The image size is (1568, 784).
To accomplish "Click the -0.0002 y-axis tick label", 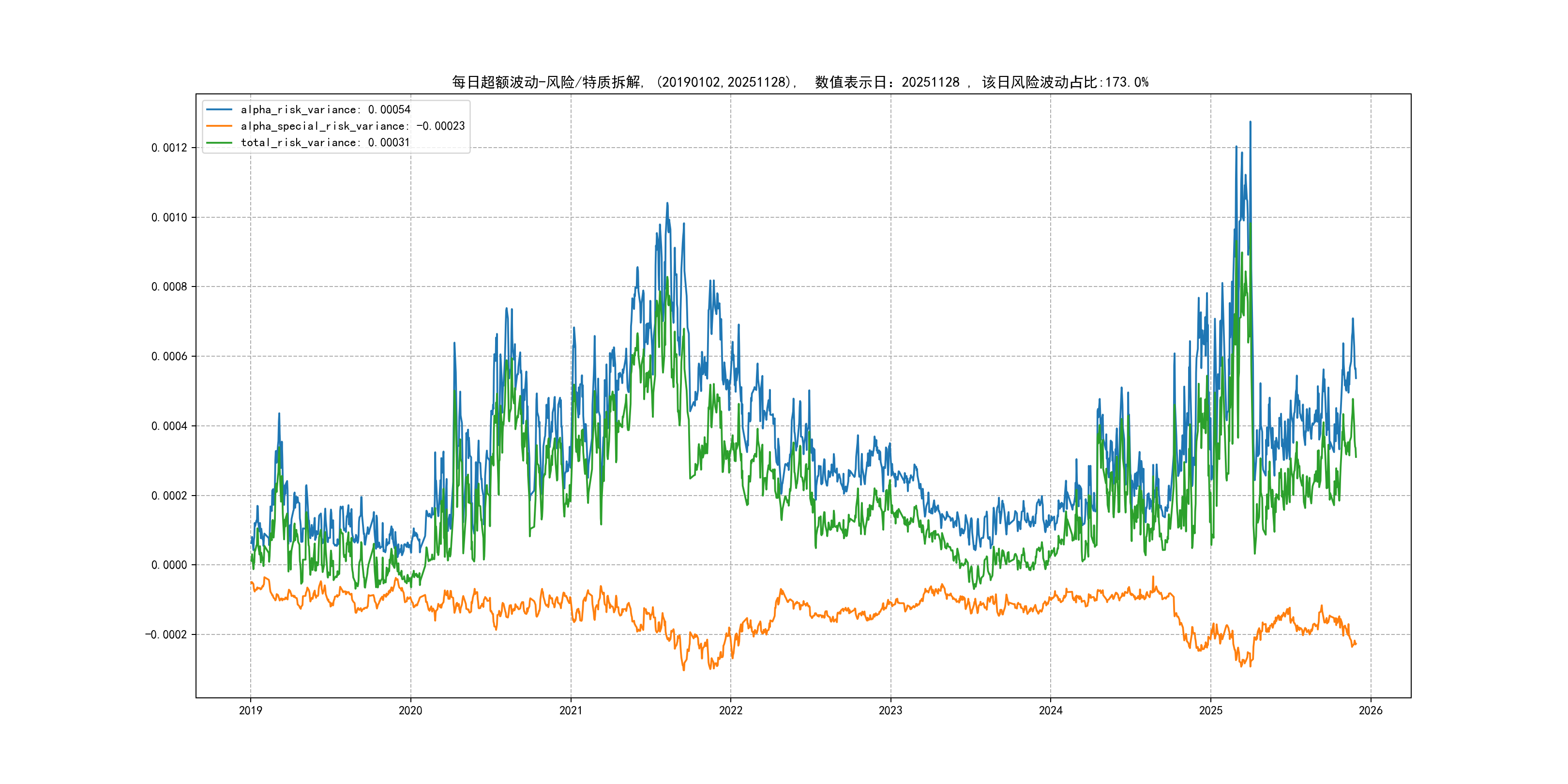I will (166, 635).
